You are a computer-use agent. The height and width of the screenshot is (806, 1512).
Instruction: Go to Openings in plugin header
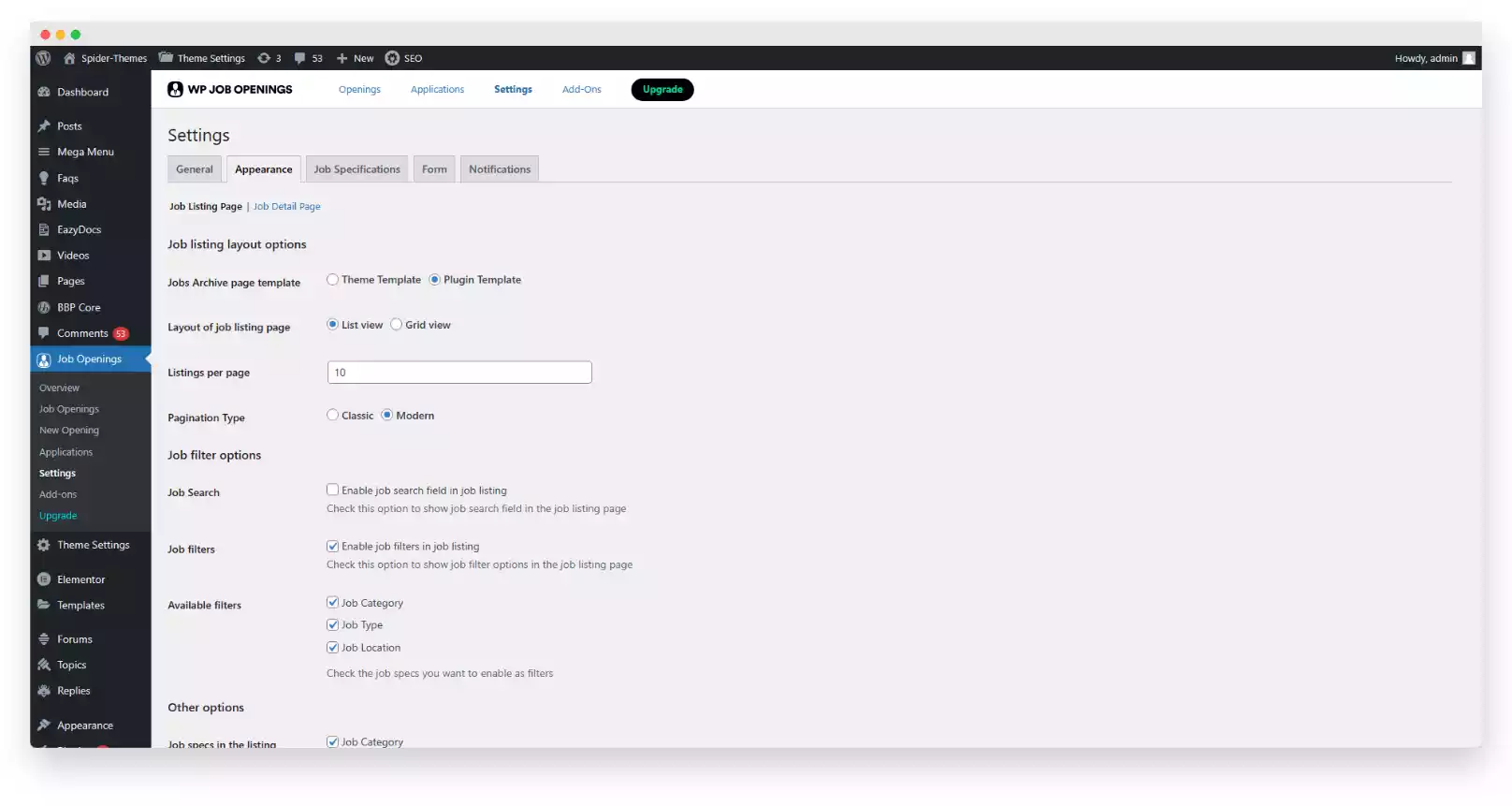pyautogui.click(x=359, y=90)
